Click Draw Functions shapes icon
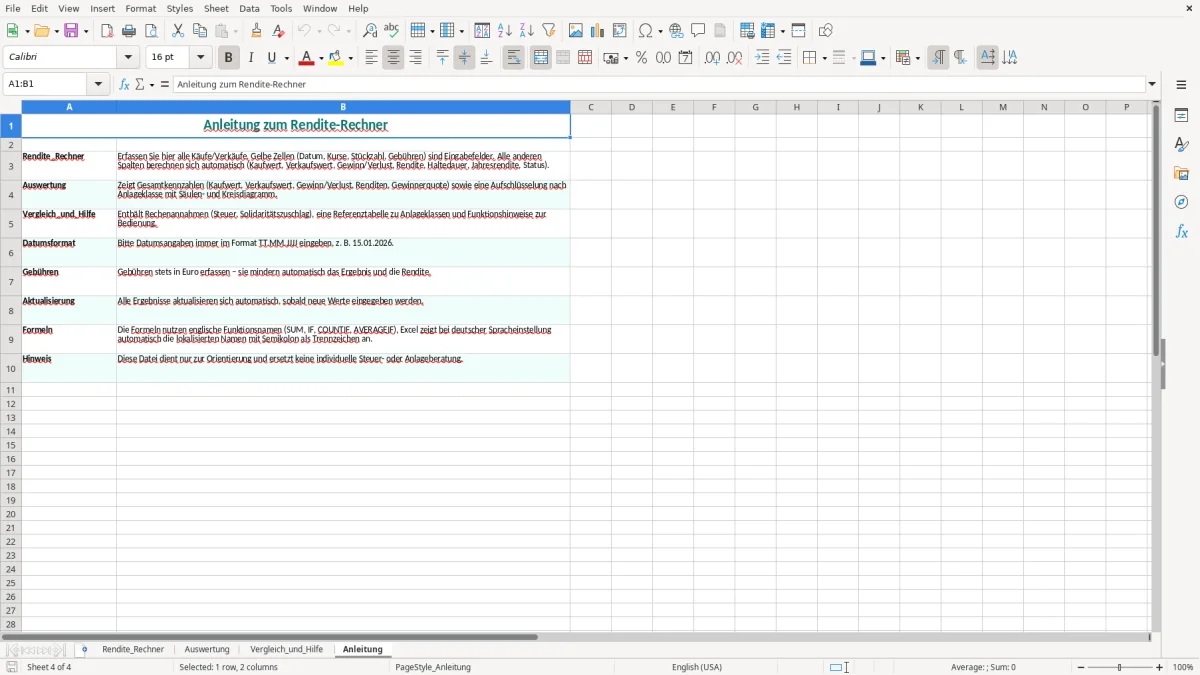The image size is (1200, 675). (x=825, y=31)
